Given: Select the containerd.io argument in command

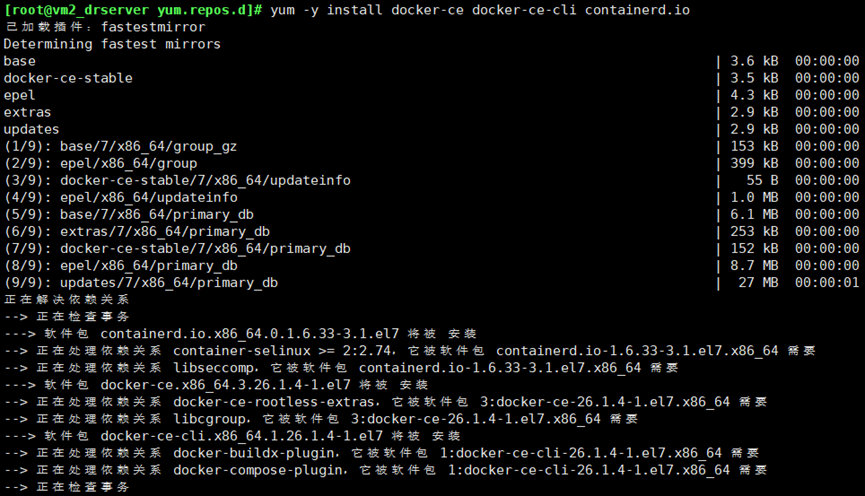Looking at the screenshot, I should [x=637, y=10].
